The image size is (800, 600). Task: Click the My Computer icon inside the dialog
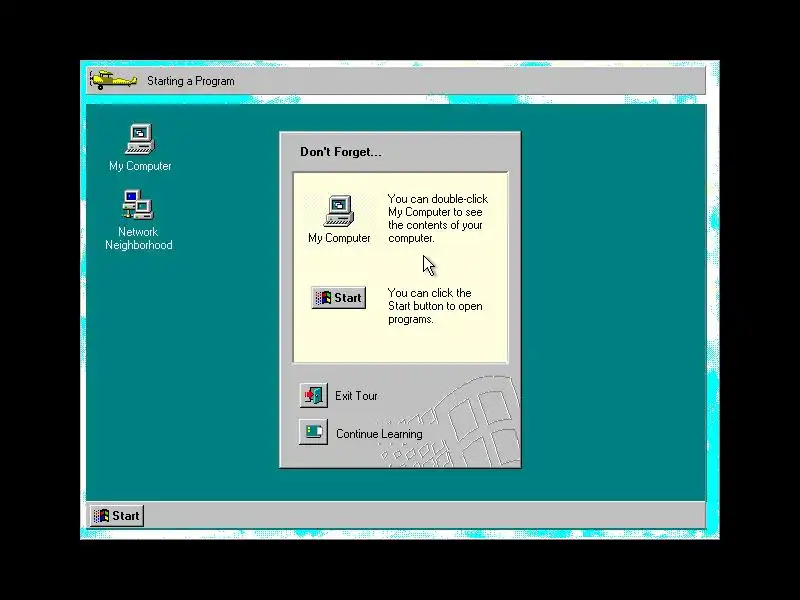tap(339, 211)
